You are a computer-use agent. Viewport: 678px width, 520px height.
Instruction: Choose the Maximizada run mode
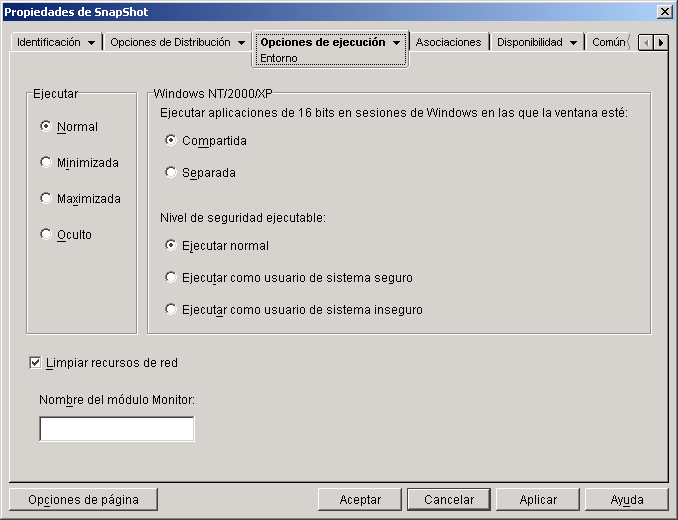[45, 198]
